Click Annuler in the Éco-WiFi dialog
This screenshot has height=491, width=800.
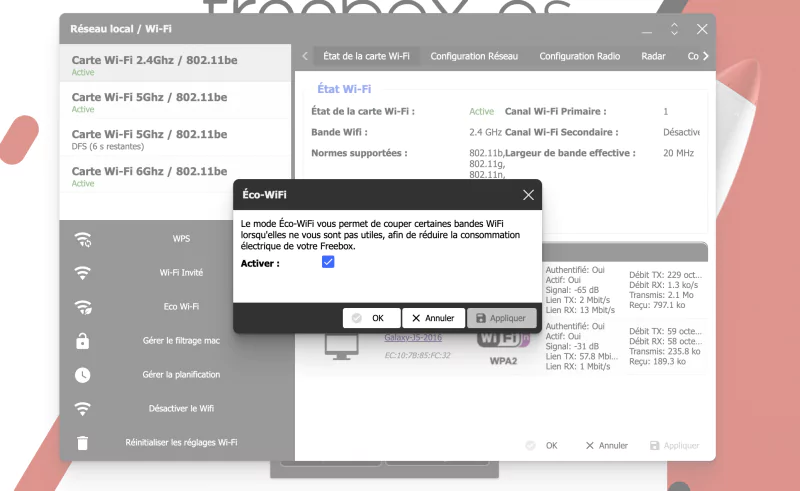tap(433, 318)
